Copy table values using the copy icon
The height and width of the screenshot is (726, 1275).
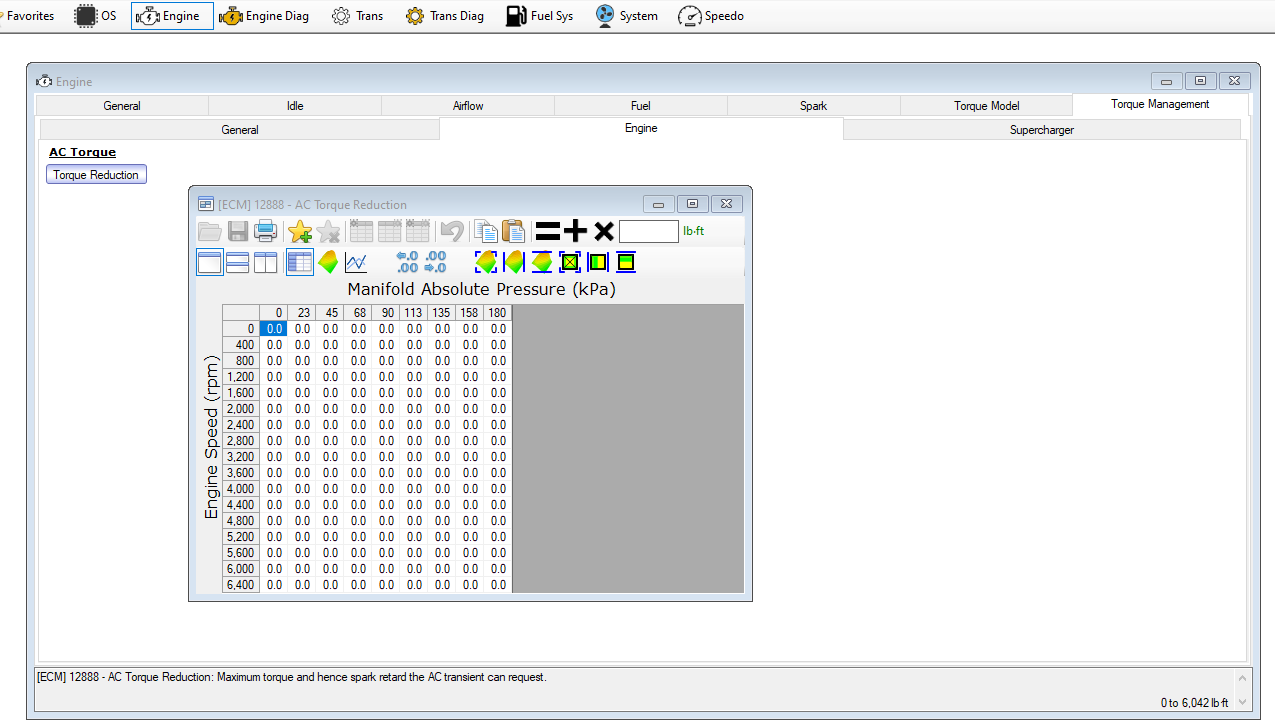coord(485,231)
